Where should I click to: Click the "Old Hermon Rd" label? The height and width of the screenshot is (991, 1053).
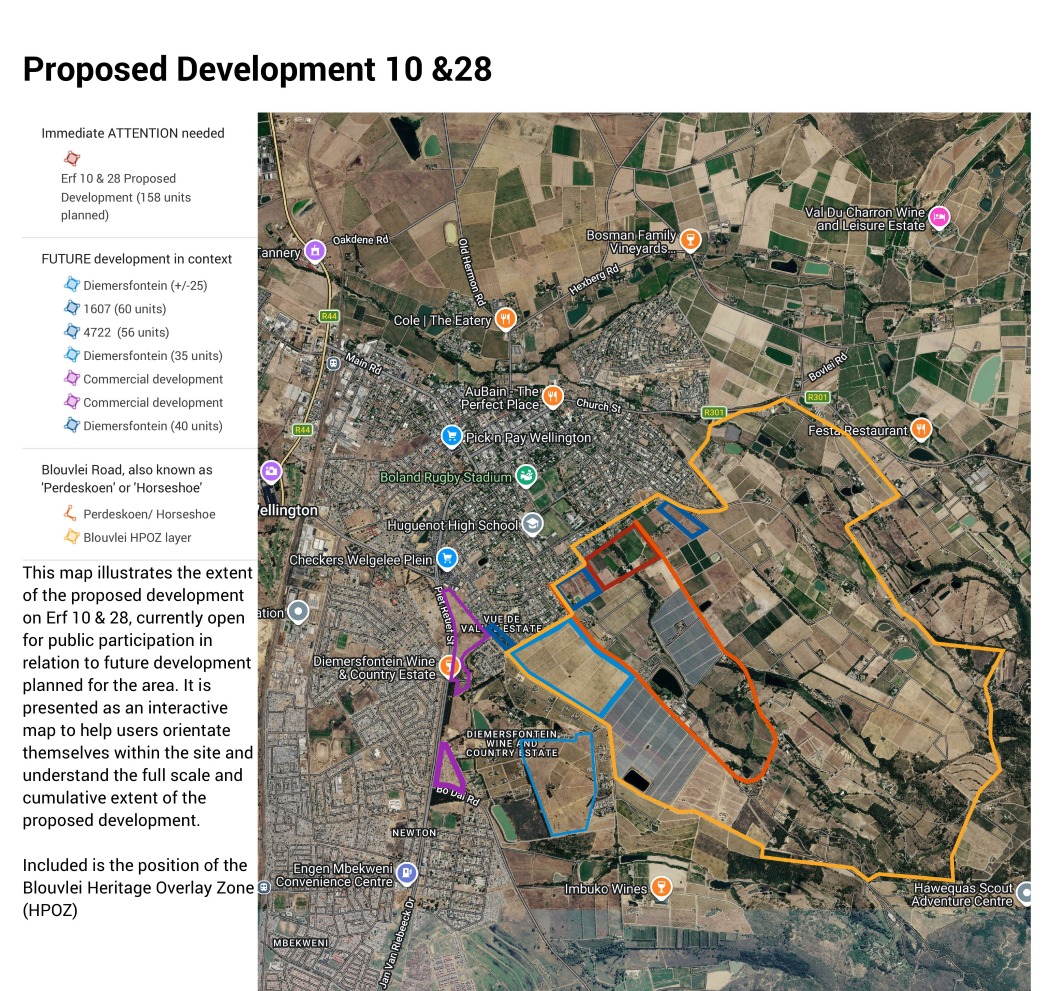pos(471,272)
